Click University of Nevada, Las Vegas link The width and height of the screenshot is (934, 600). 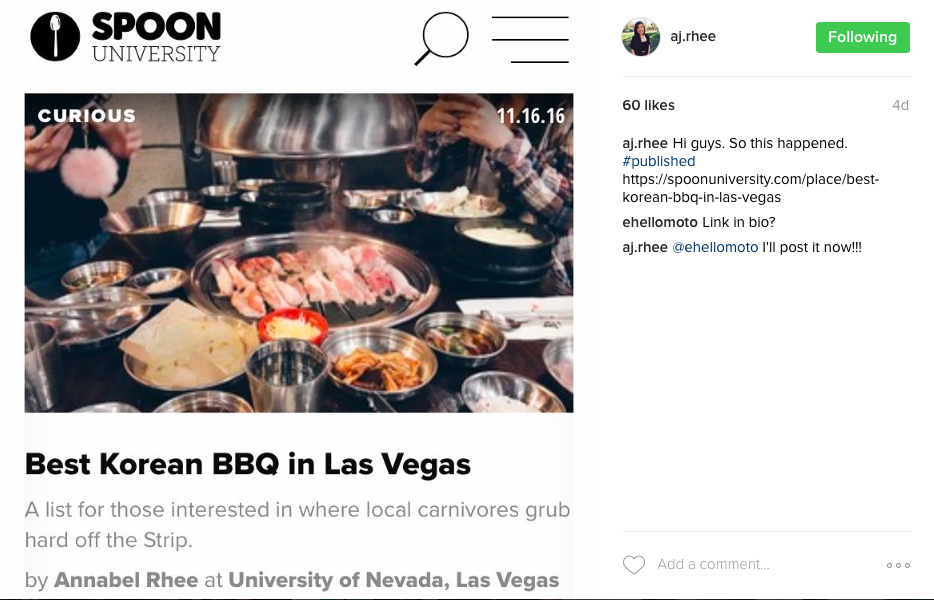coord(394,580)
